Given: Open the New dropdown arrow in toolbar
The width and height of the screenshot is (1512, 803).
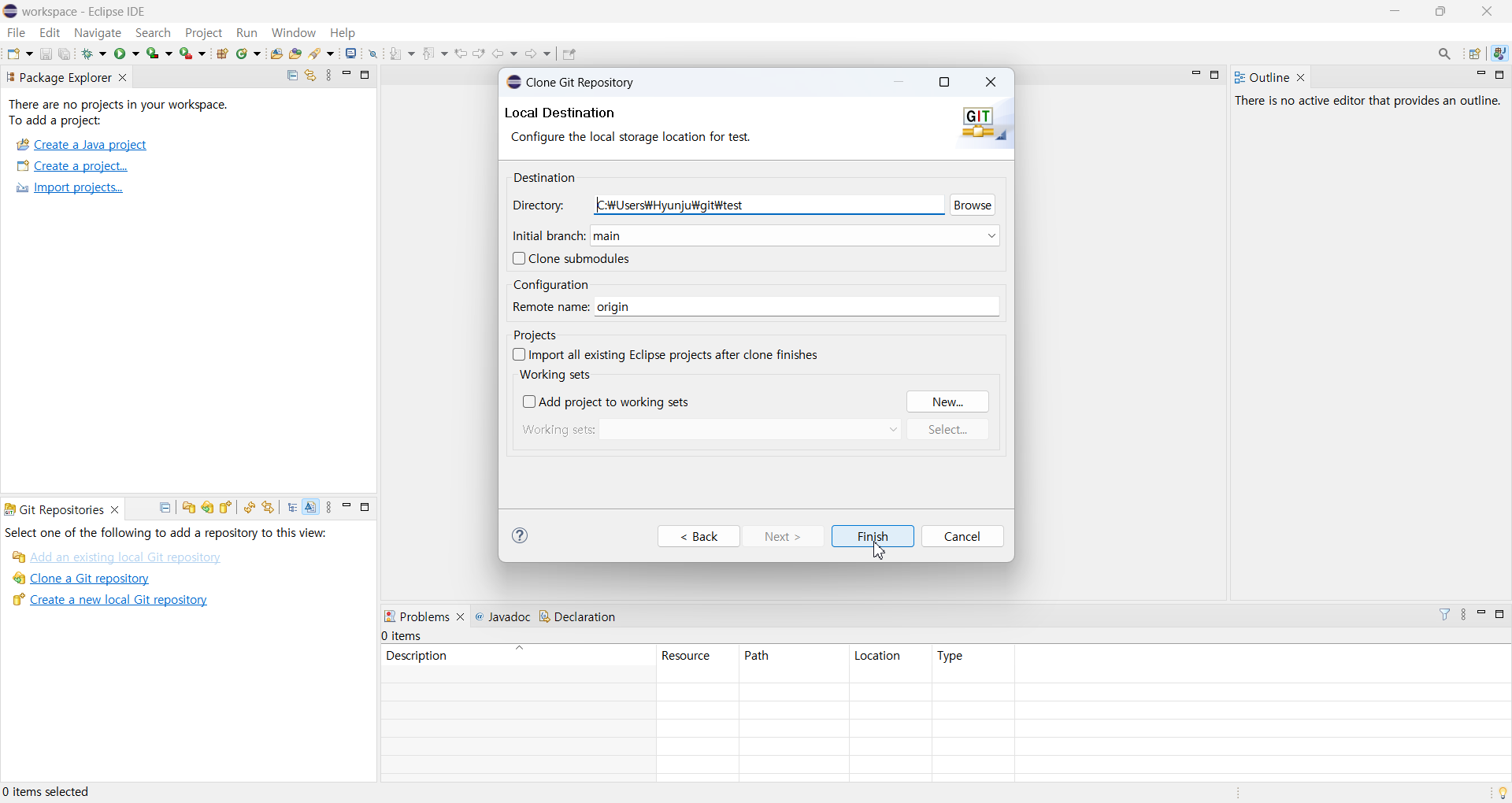Looking at the screenshot, I should (29, 54).
